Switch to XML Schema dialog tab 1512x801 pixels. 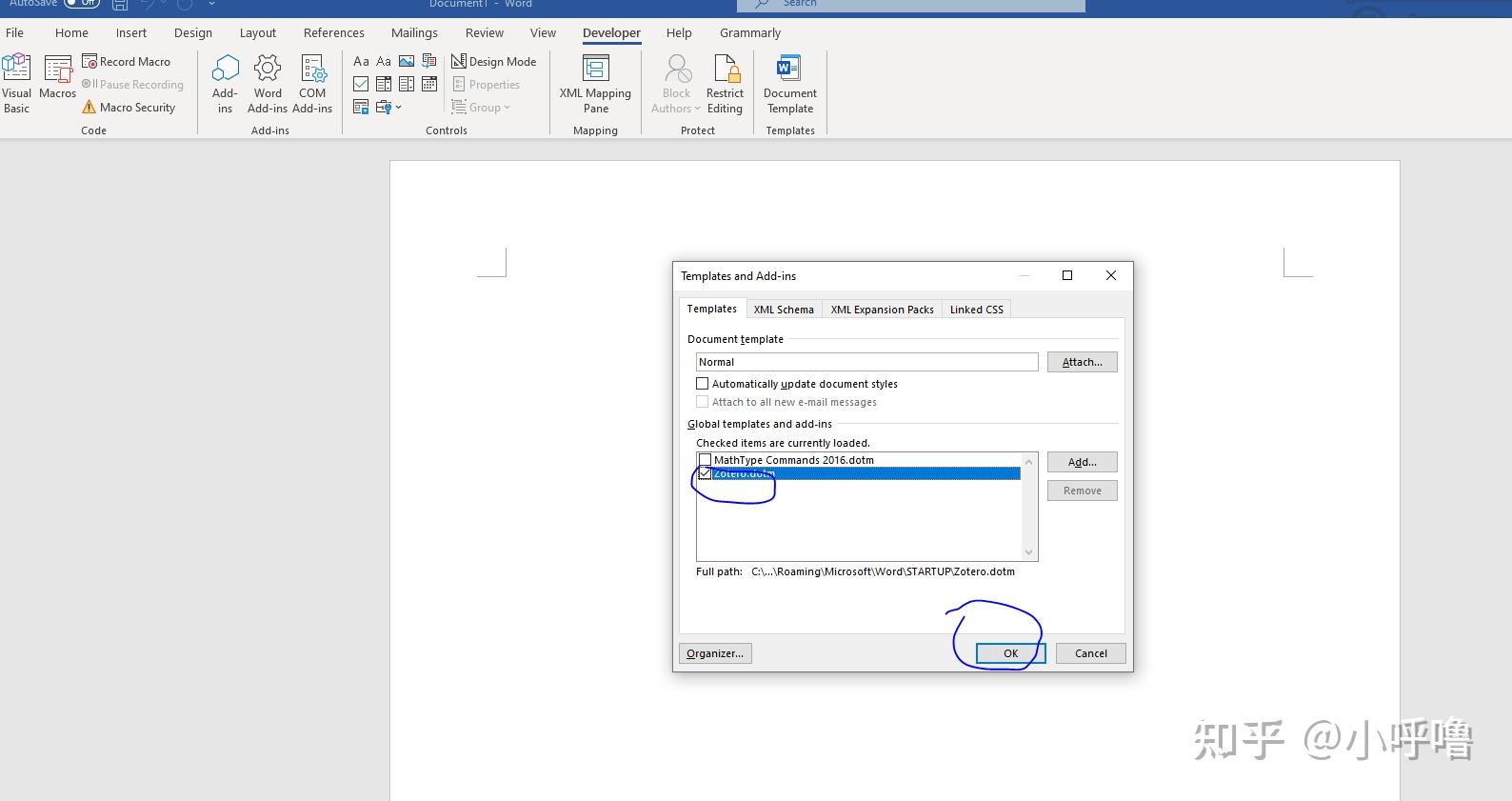coord(784,310)
